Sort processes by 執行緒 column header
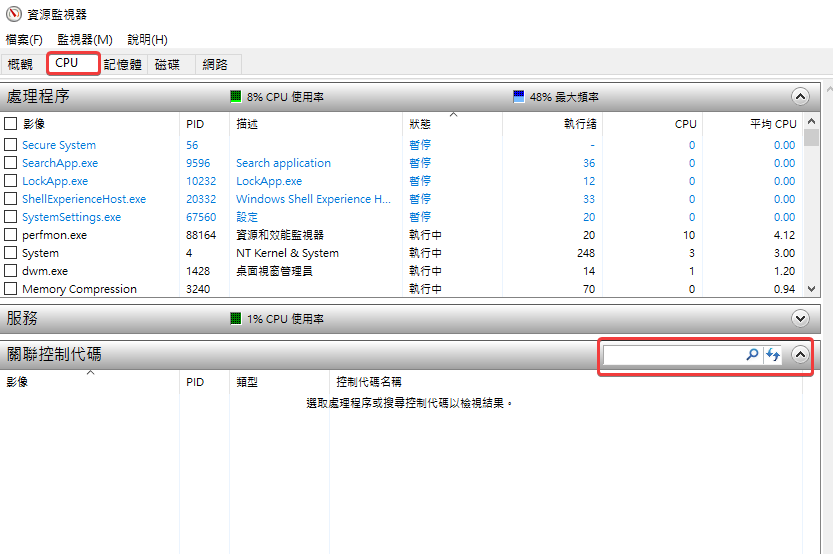 pos(580,124)
